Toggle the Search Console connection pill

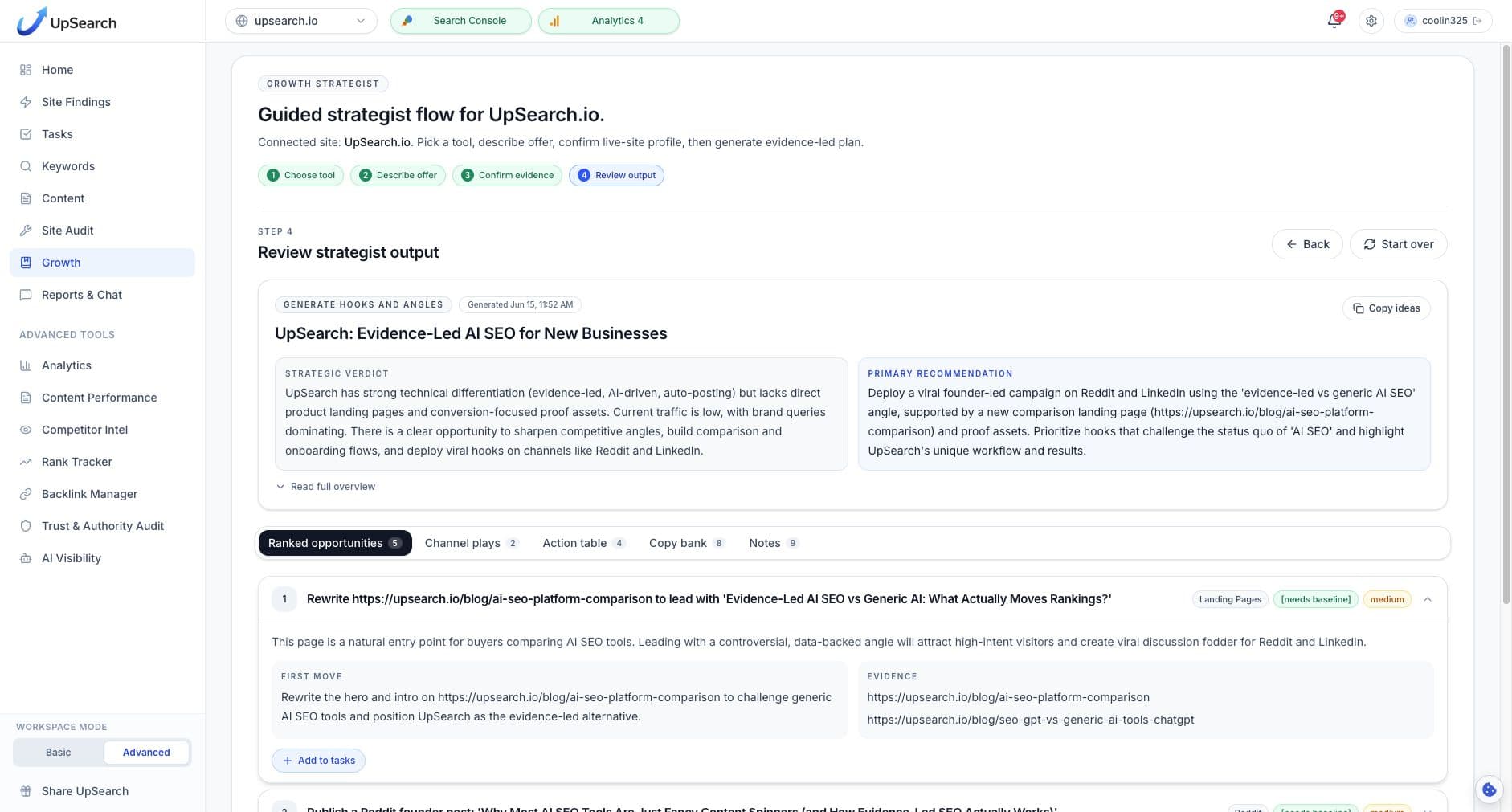pos(460,21)
